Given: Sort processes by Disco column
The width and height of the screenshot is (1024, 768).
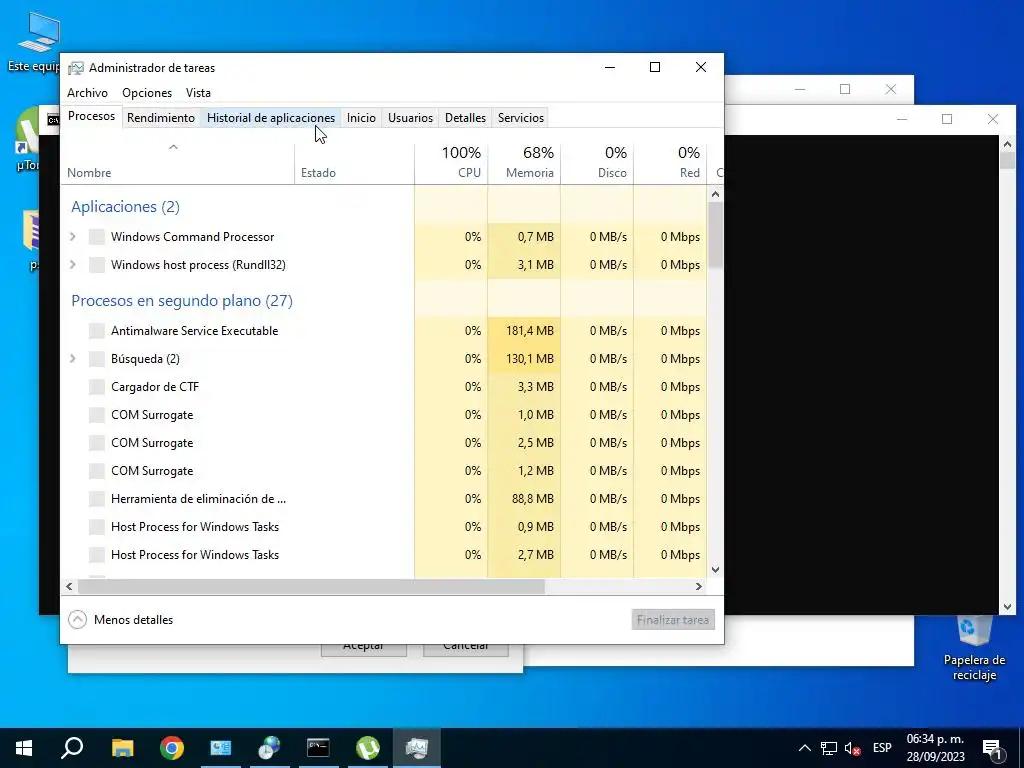Looking at the screenshot, I should click(598, 163).
